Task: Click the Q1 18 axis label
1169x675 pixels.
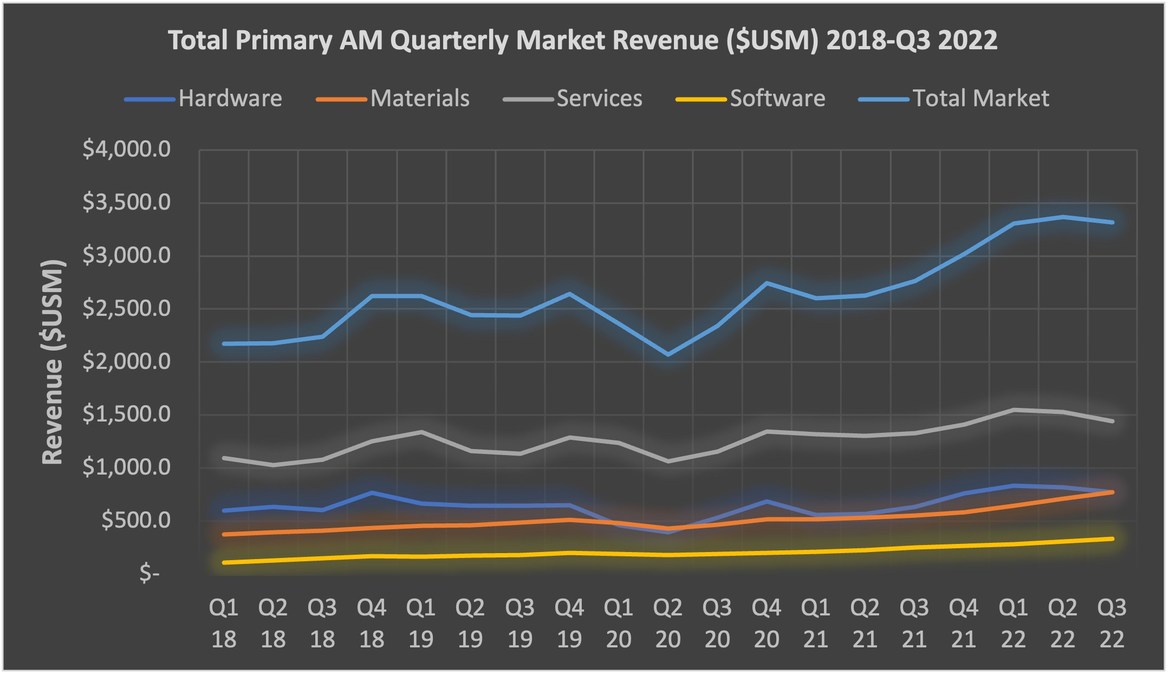Action: 224,624
